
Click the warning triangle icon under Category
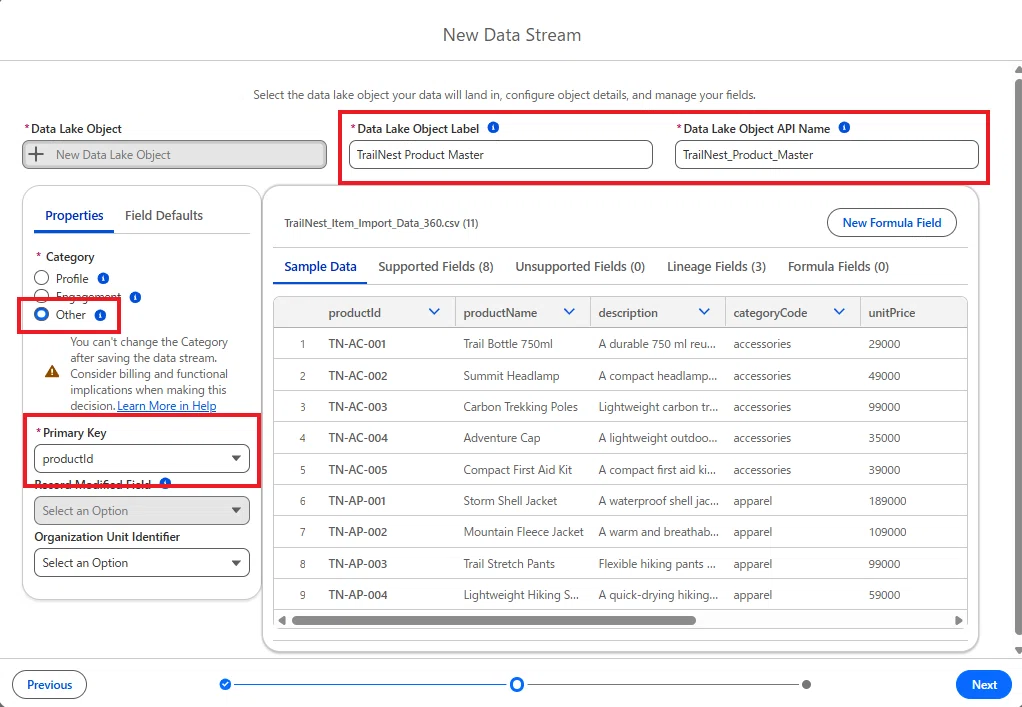coord(52,371)
